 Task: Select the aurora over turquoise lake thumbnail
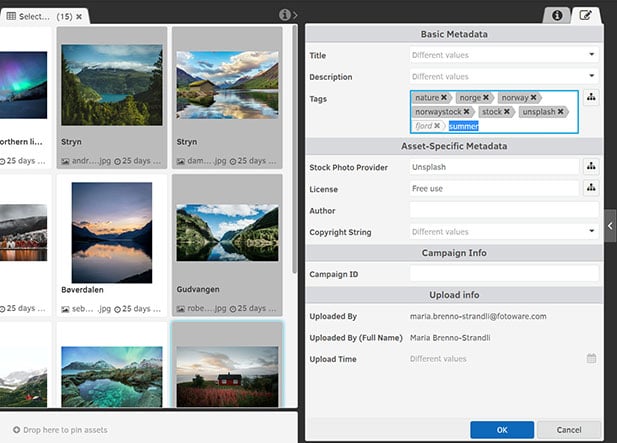[x=112, y=377]
